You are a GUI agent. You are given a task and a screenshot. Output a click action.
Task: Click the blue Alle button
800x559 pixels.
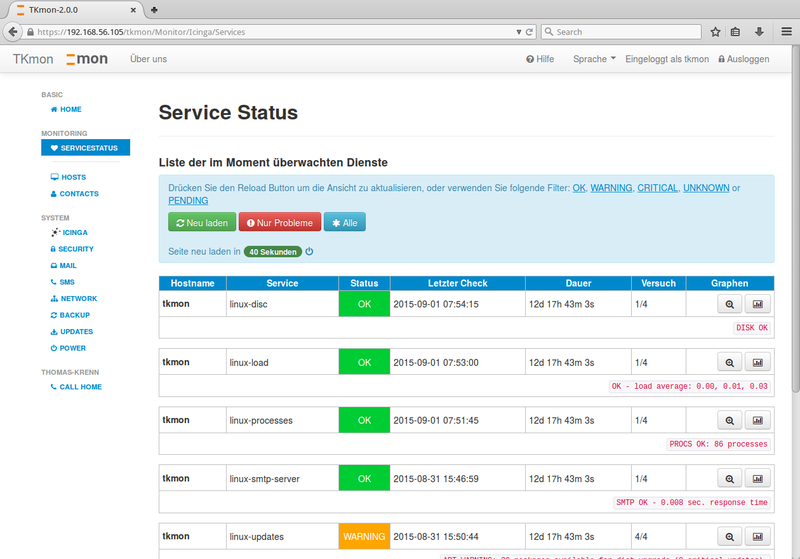(x=344, y=222)
